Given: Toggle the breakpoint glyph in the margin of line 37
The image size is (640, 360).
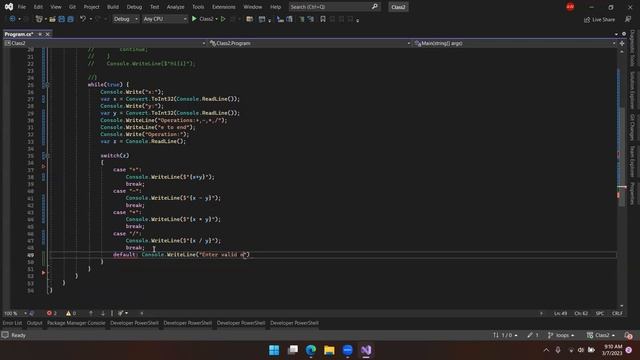Looking at the screenshot, I should click(x=43, y=167).
